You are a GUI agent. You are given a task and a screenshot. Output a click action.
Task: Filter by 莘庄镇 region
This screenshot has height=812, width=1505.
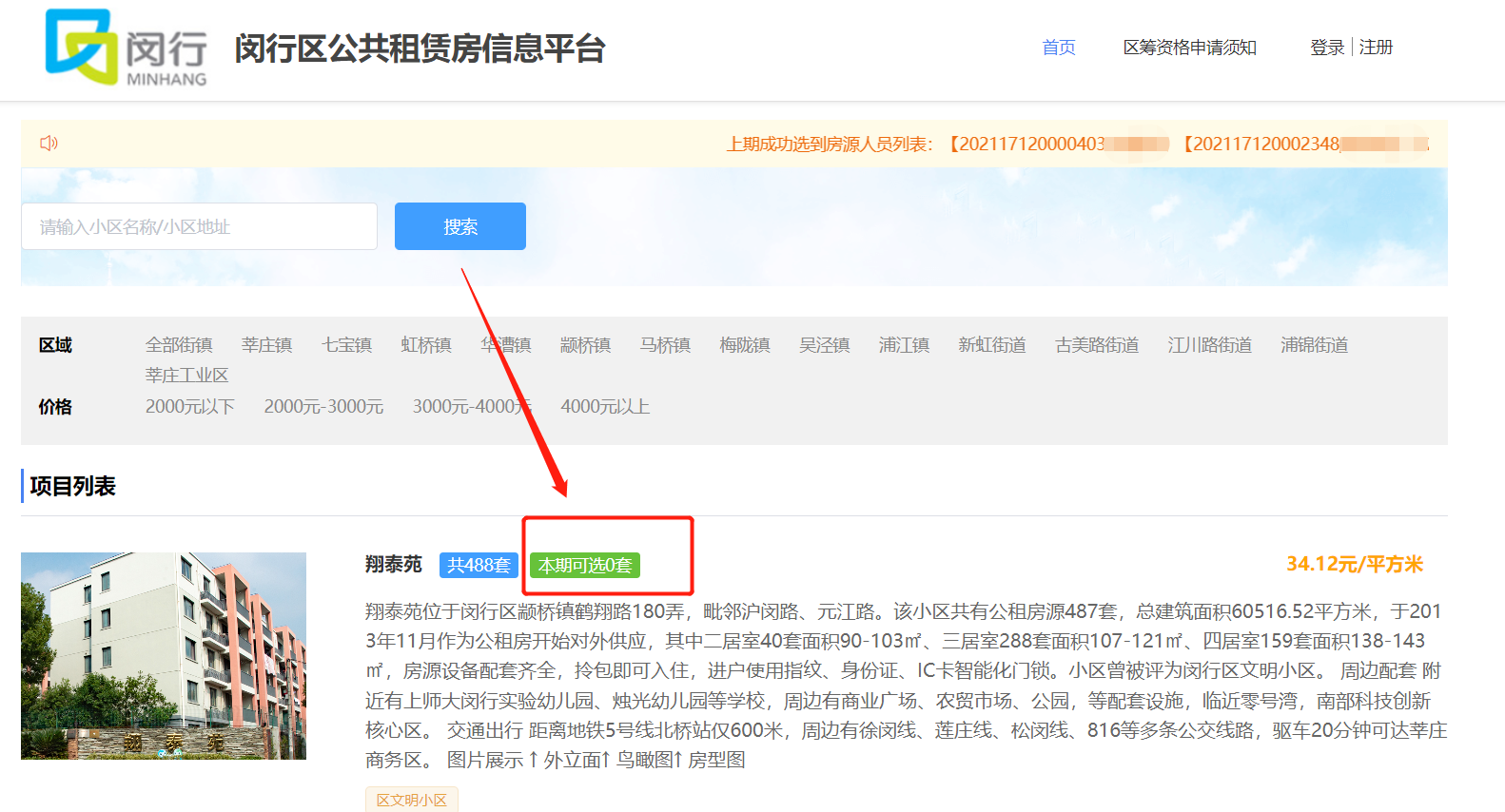pos(266,345)
